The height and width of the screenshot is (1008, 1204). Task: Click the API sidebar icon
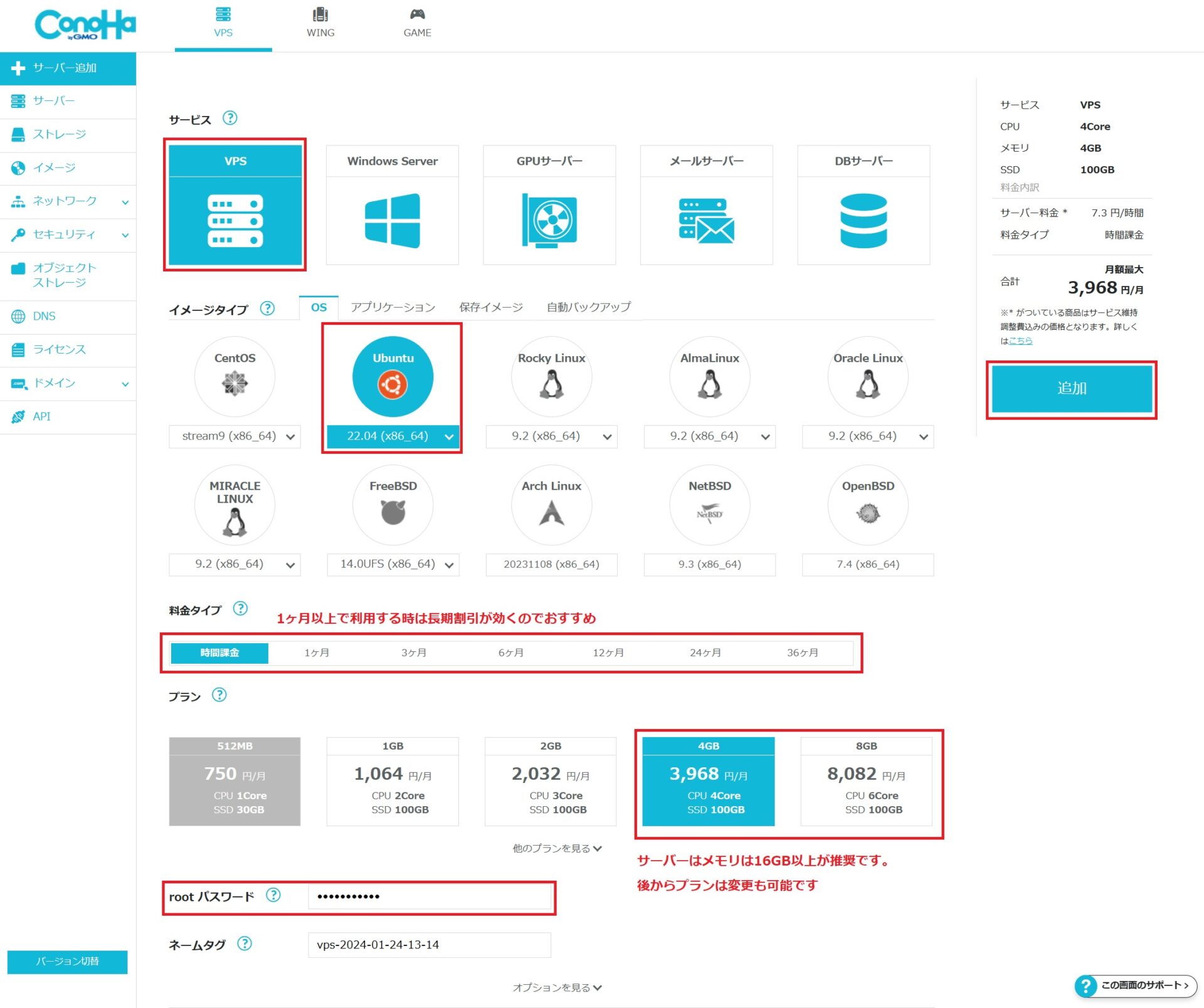(x=18, y=416)
